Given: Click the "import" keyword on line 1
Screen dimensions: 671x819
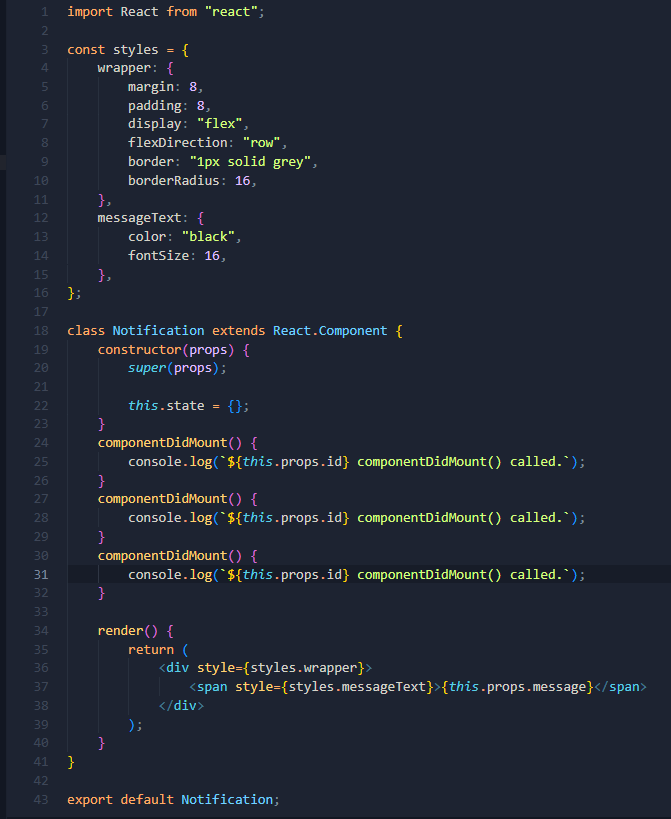Looking at the screenshot, I should pyautogui.click(x=90, y=11).
